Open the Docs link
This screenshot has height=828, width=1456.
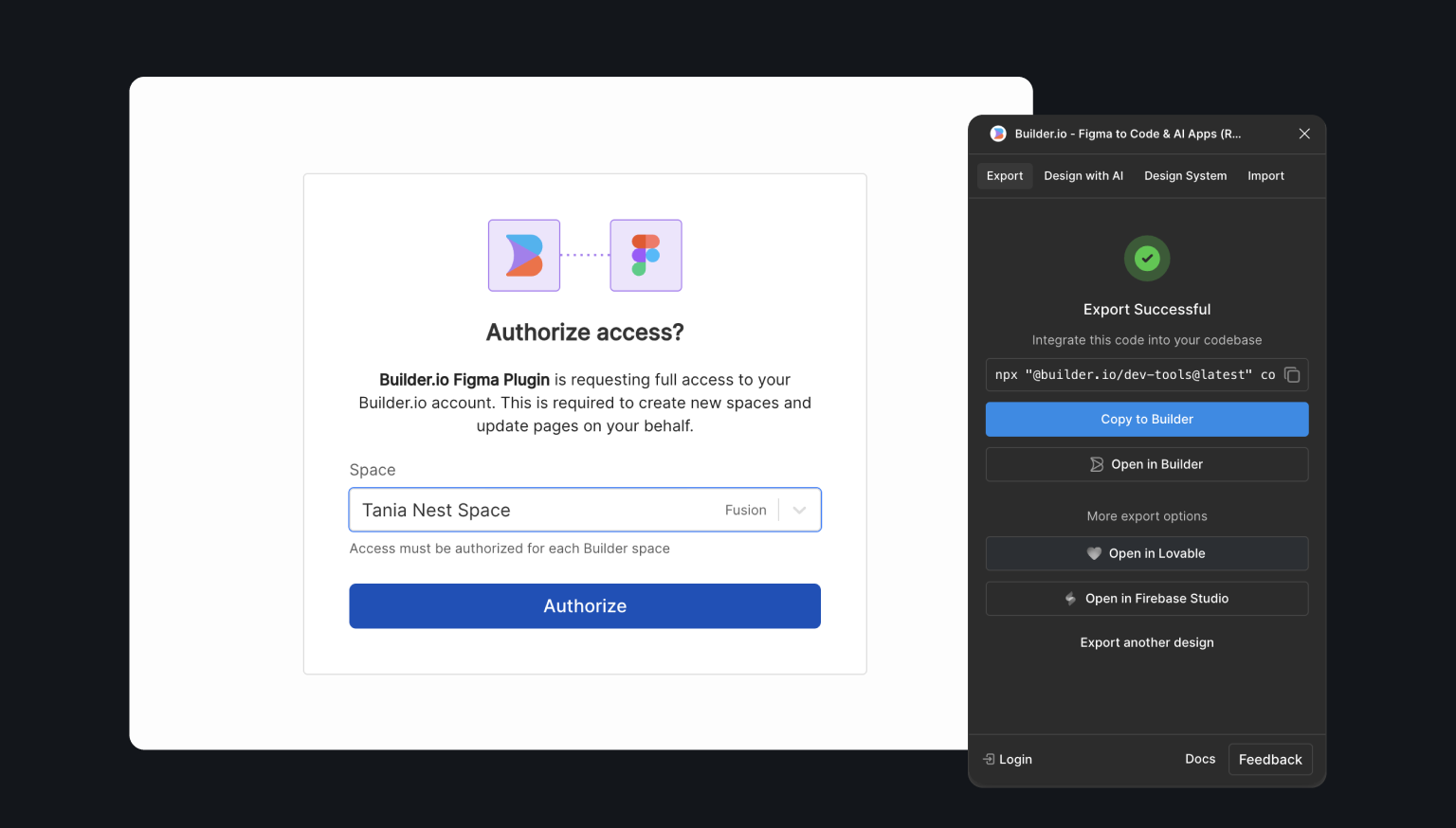point(1200,759)
